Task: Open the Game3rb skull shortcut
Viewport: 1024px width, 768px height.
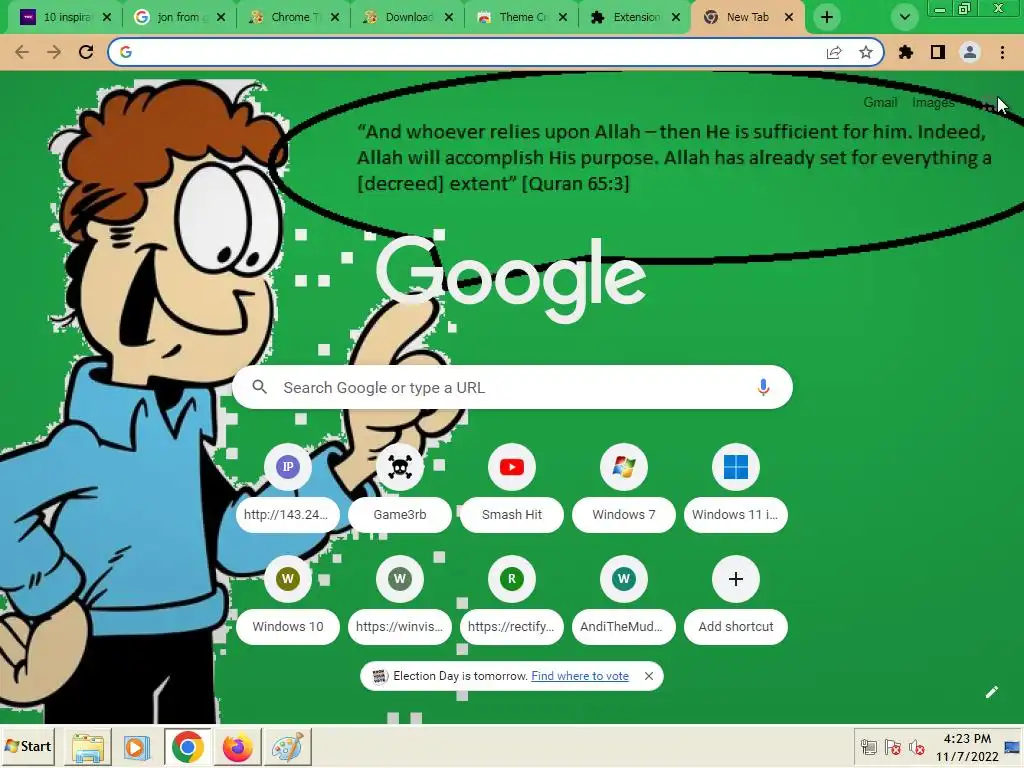Action: coord(400,487)
